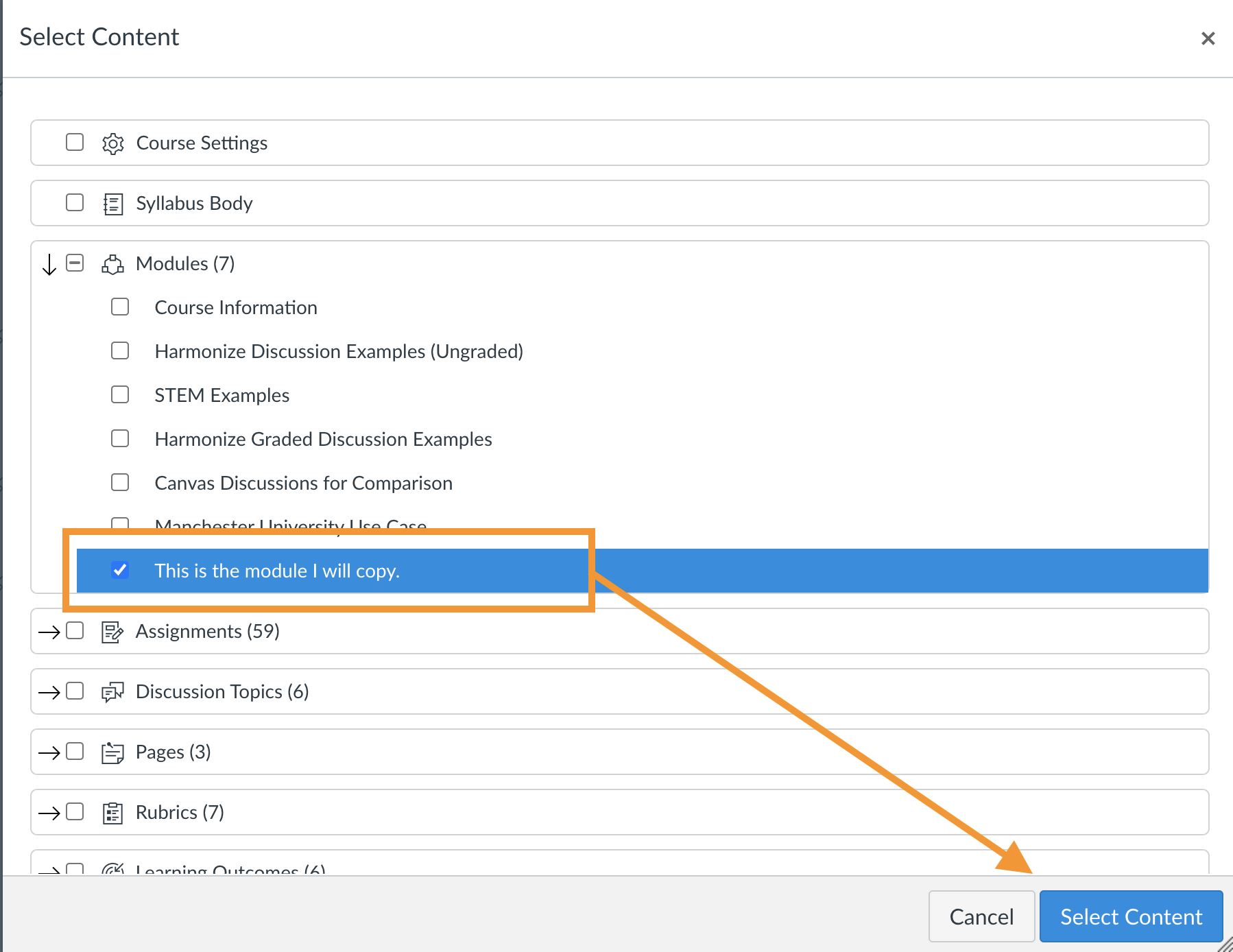The height and width of the screenshot is (952, 1233).
Task: Click the Modules puzzle icon
Action: [112, 264]
